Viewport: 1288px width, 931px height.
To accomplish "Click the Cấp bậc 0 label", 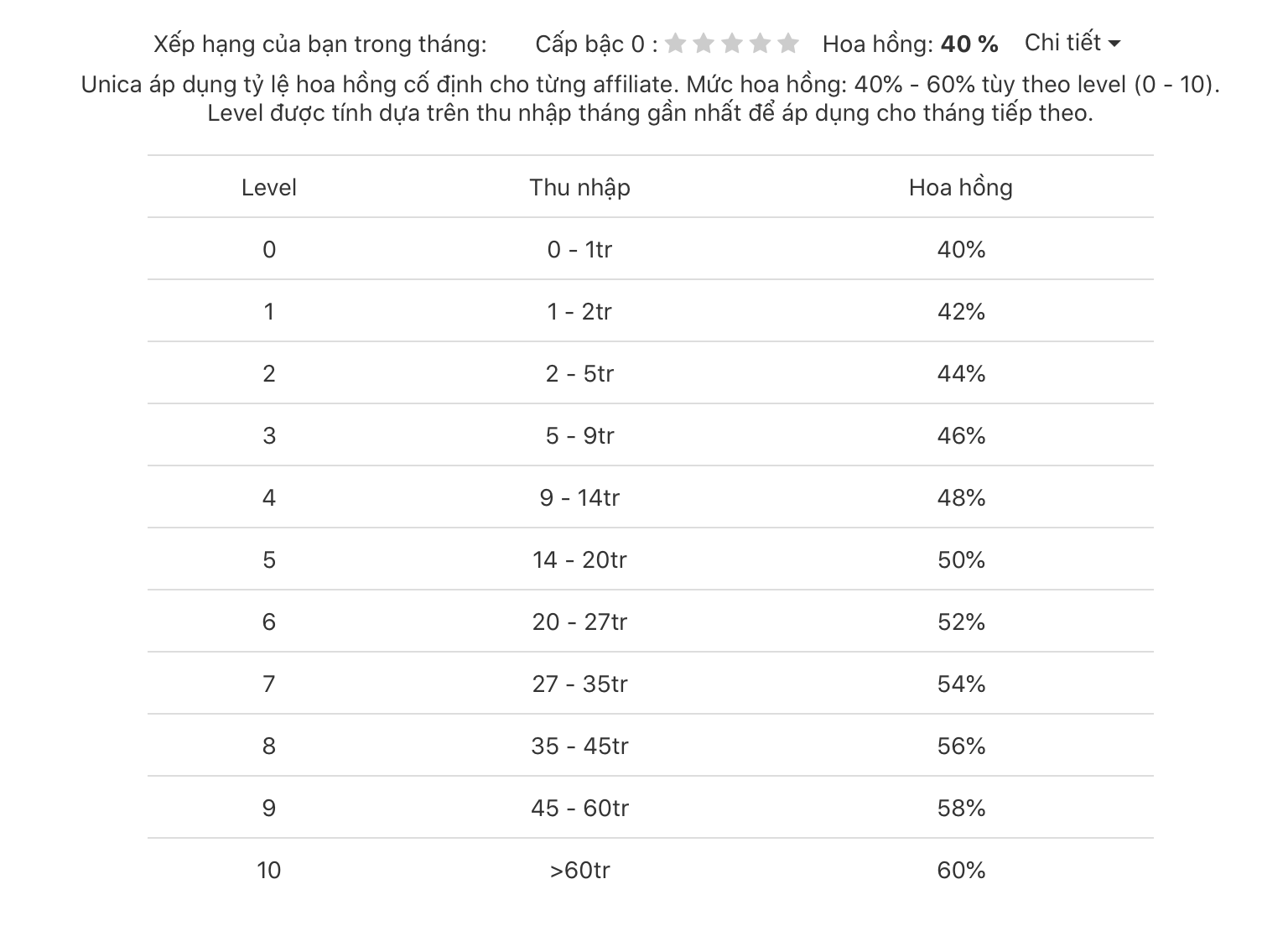I will (x=597, y=44).
